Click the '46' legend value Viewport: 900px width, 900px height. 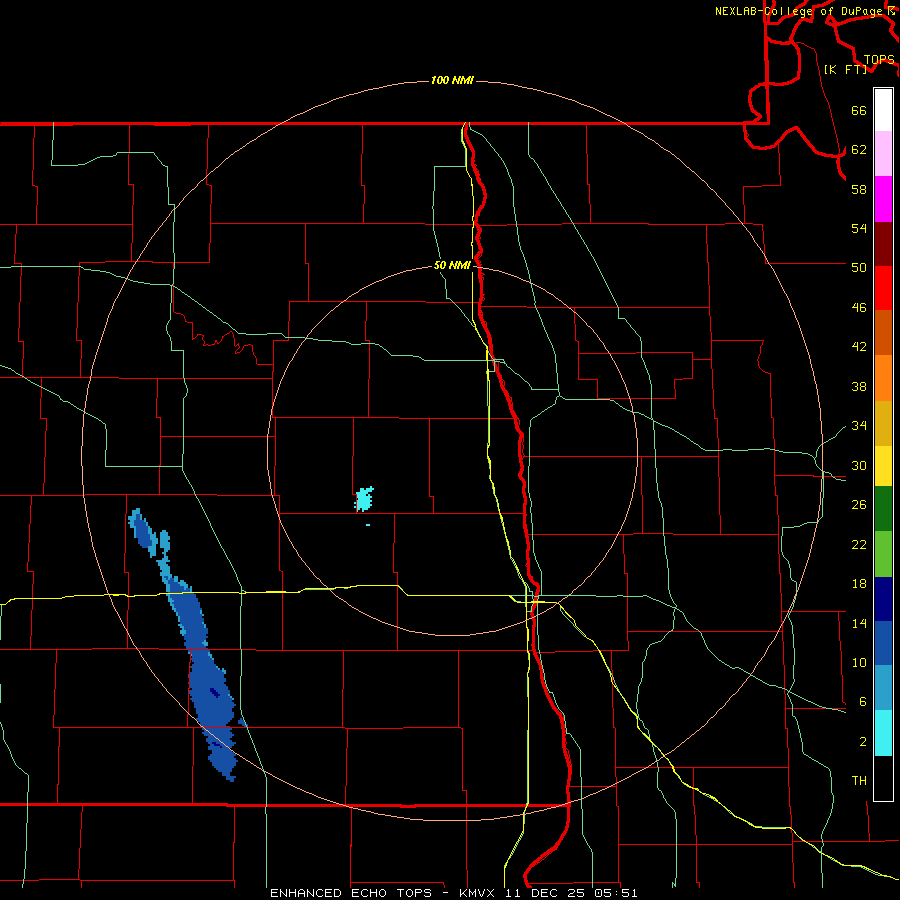pyautogui.click(x=859, y=308)
